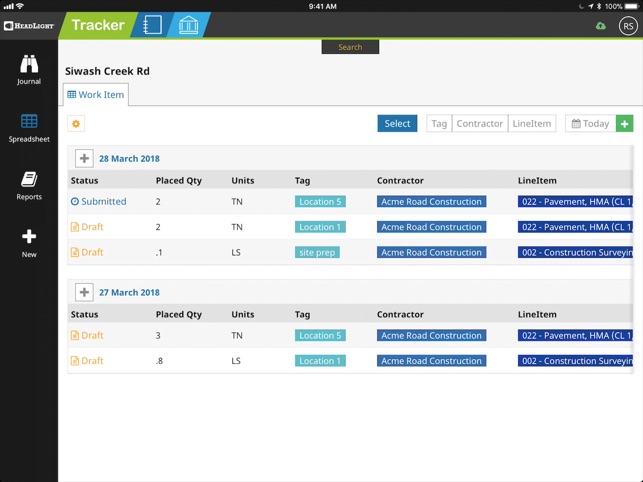The height and width of the screenshot is (482, 643).
Task: Toggle the LineItem filter
Action: click(532, 124)
